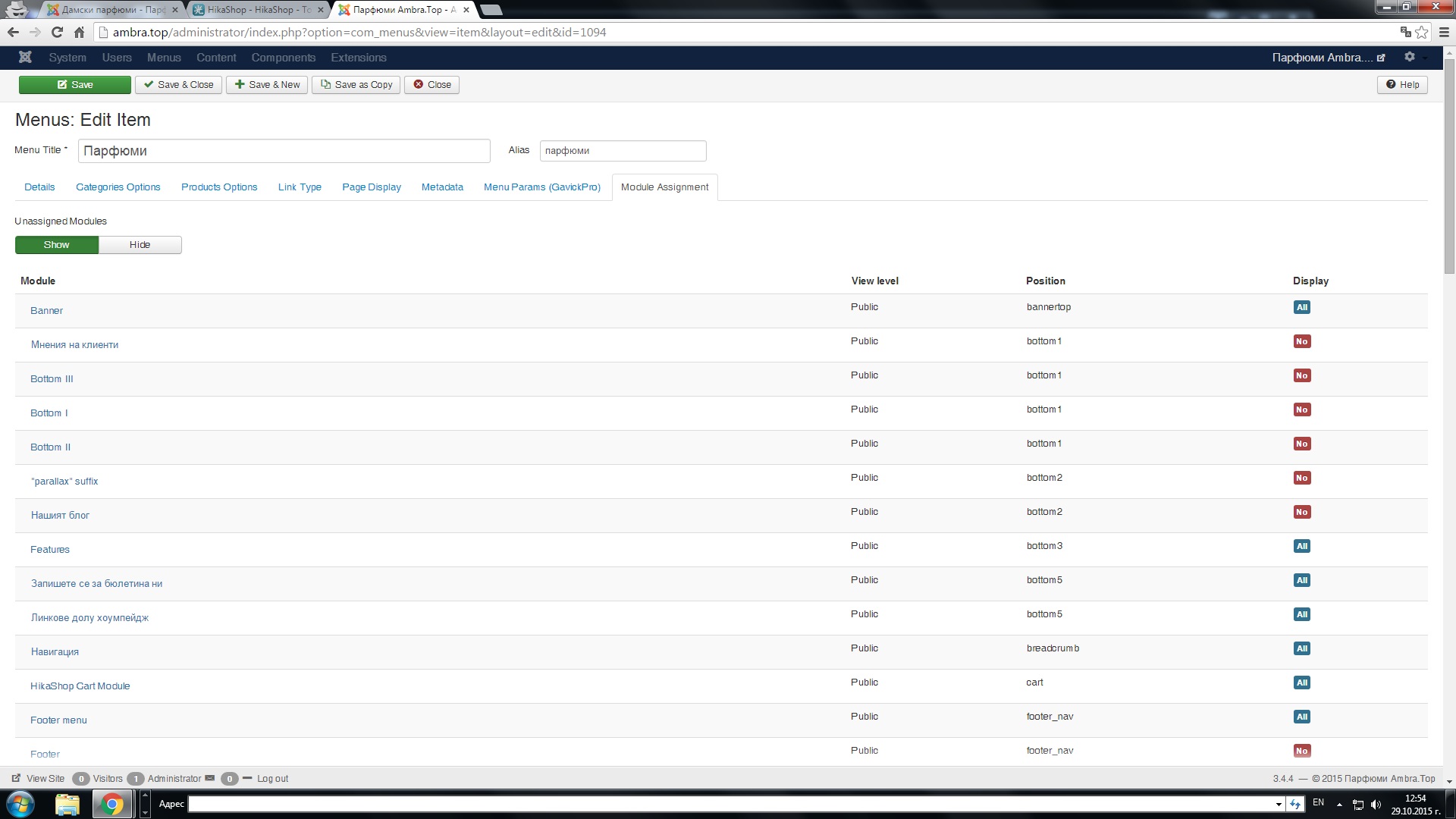Switch to Link Type tab
The height and width of the screenshot is (819, 1456).
click(x=300, y=187)
